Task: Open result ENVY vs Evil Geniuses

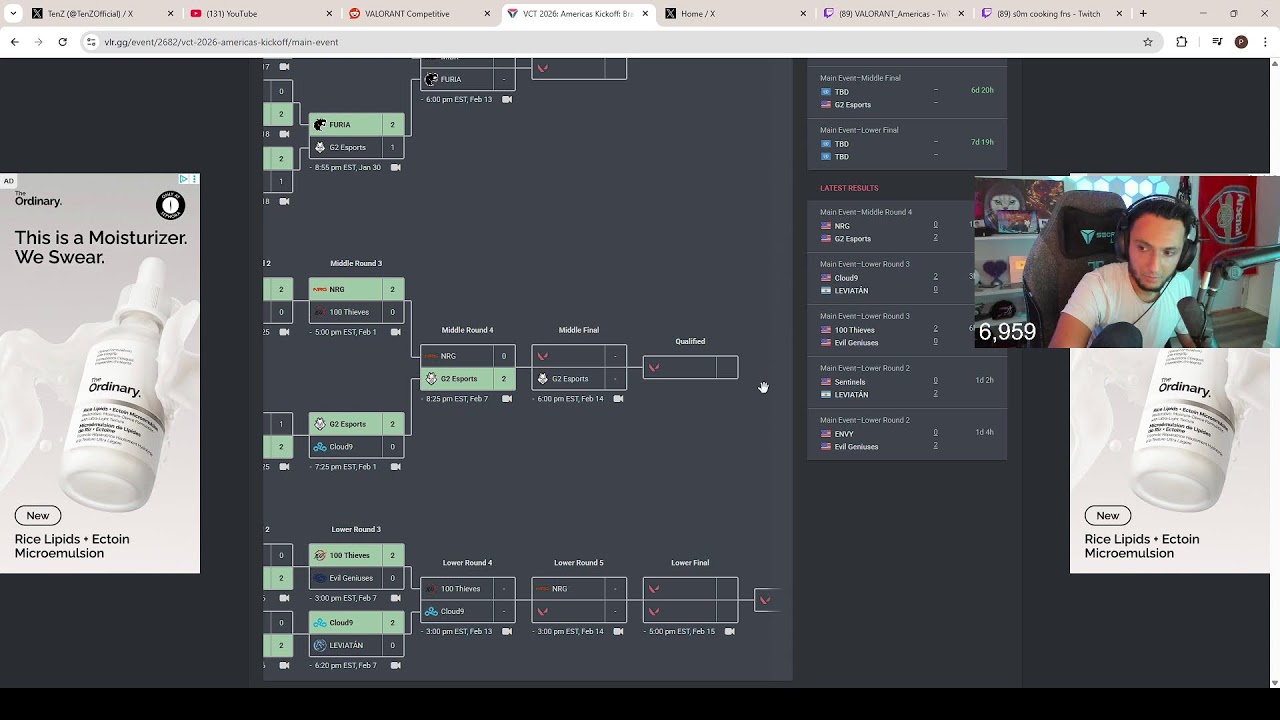Action: pos(907,434)
